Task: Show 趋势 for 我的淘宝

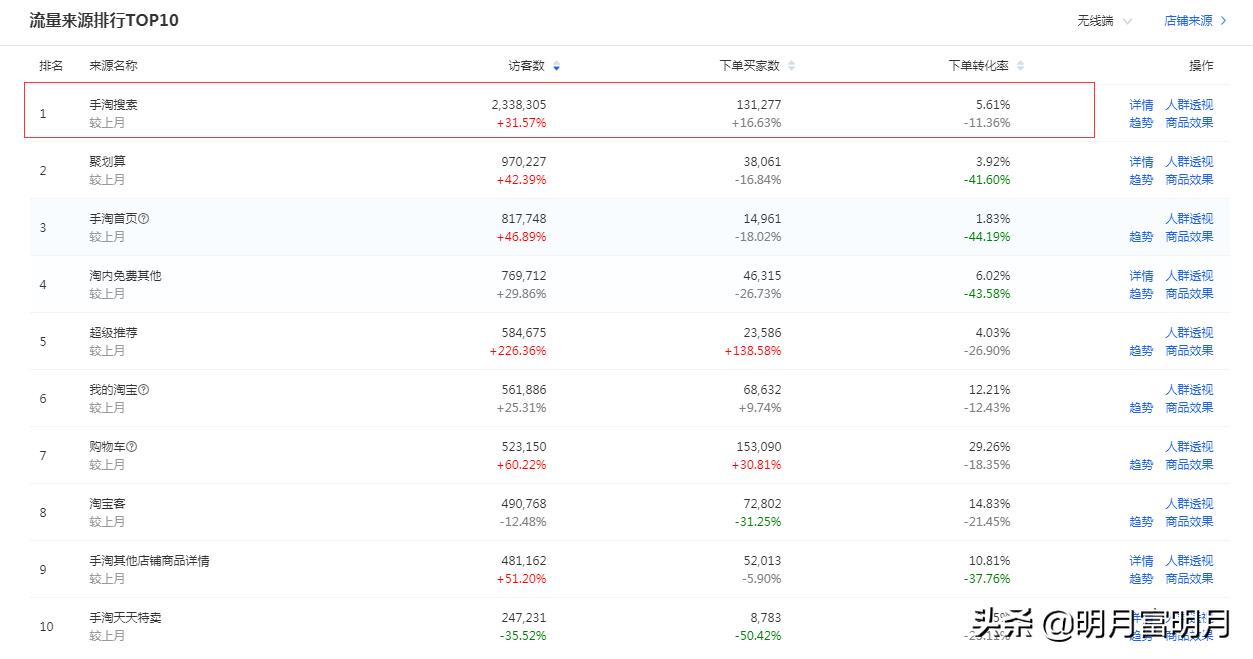Action: [1141, 408]
